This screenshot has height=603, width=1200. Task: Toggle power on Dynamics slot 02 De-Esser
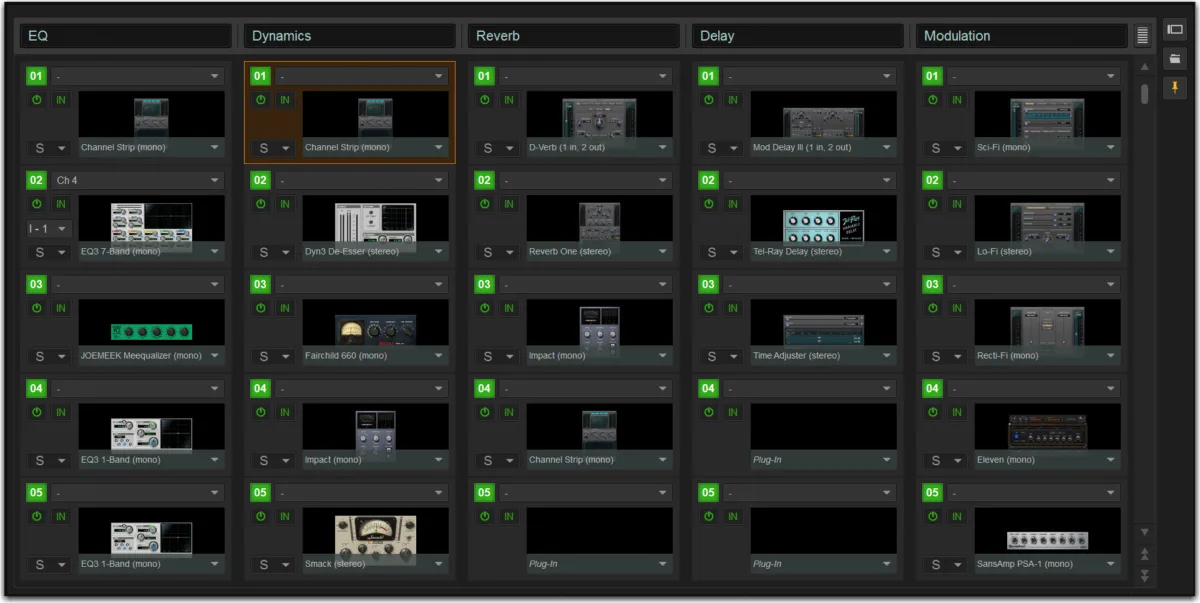pyautogui.click(x=261, y=204)
